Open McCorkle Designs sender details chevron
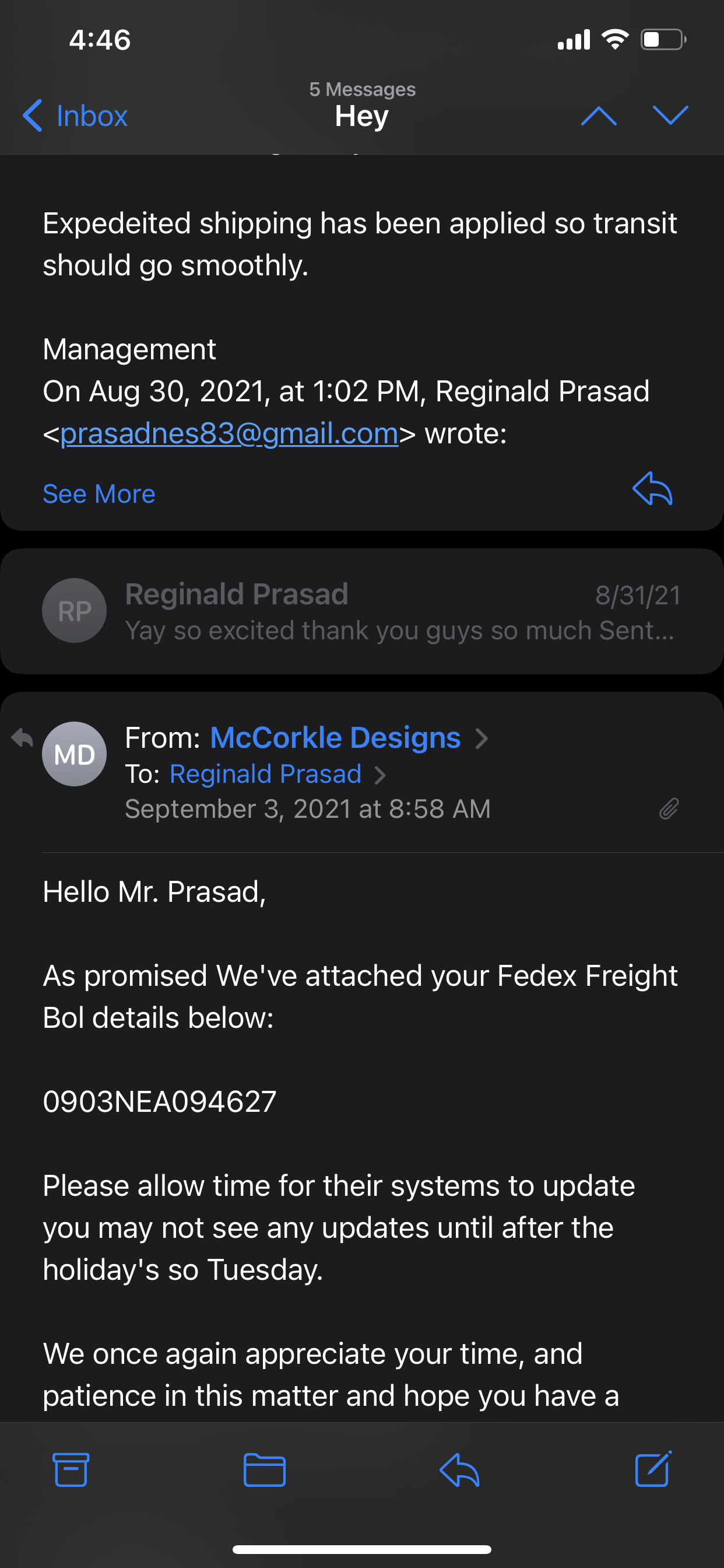Viewport: 724px width, 1568px height. [x=482, y=738]
